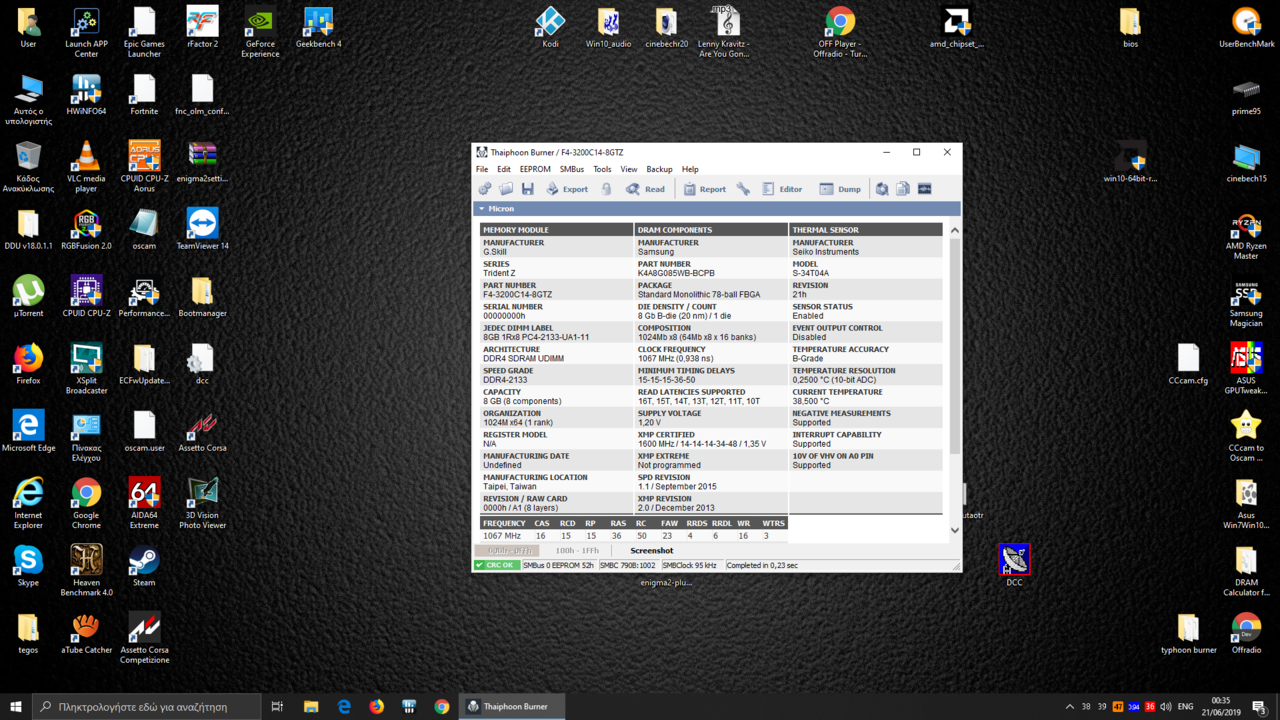The height and width of the screenshot is (720, 1280).
Task: Click the DRAM part number K4A8G085WB-BCPB
Action: tap(676, 273)
